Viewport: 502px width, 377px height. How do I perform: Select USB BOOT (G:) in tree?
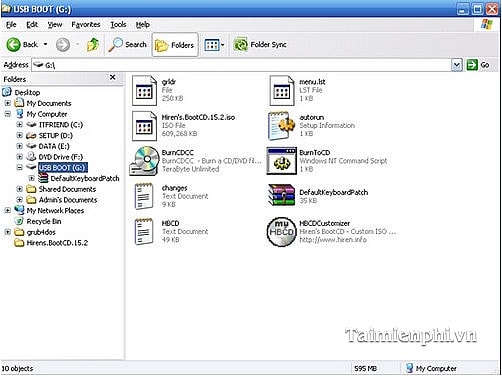63,168
